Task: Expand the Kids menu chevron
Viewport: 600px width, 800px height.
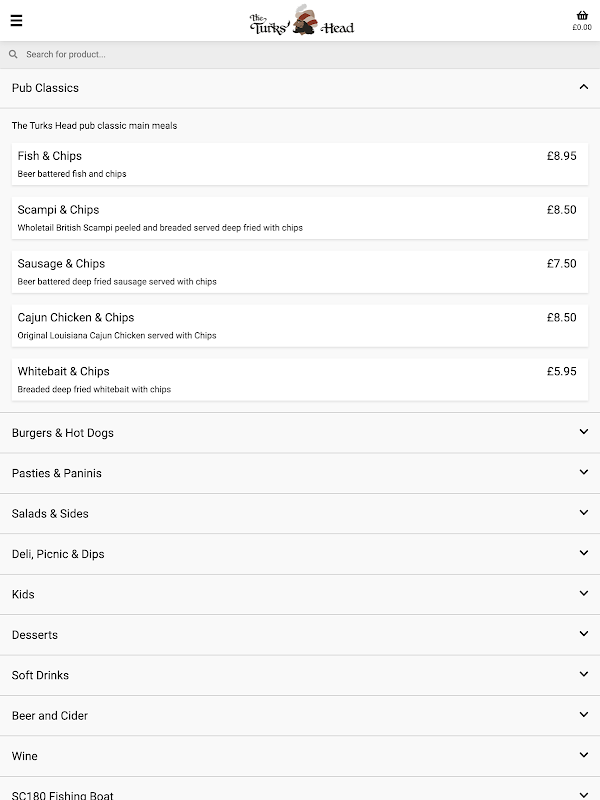Action: [584, 594]
